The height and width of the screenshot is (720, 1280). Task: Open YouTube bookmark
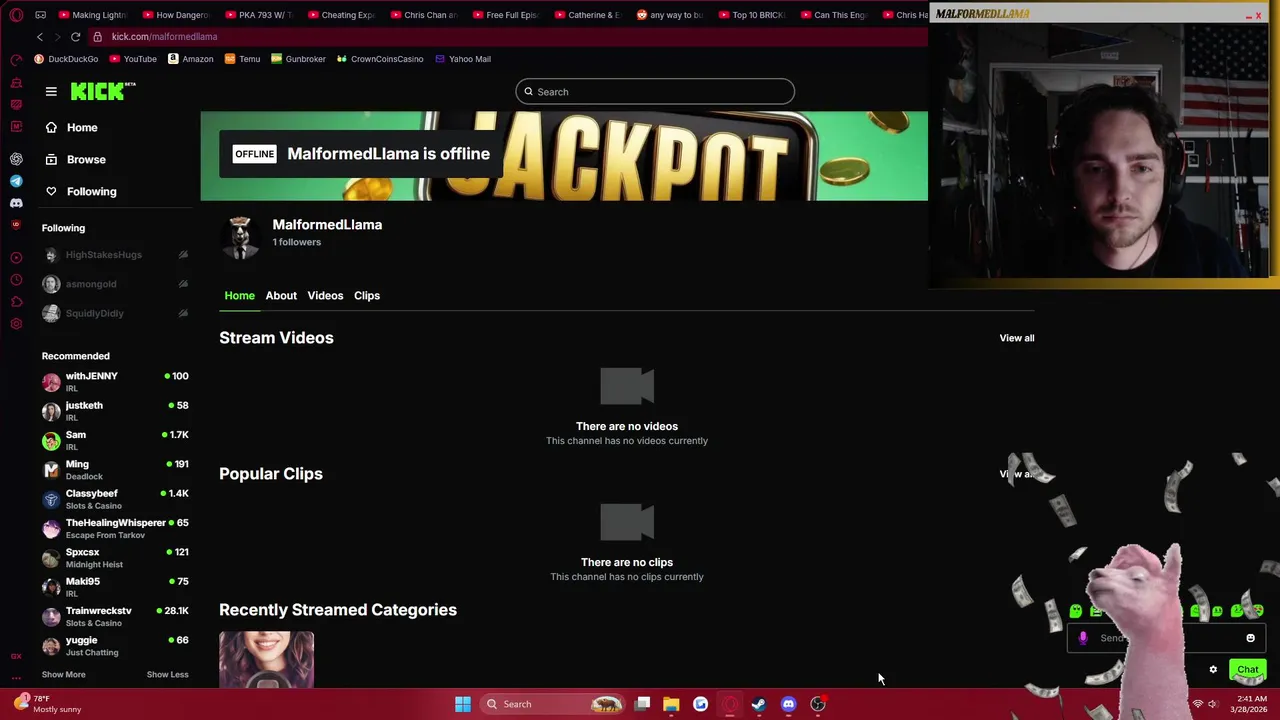(133, 59)
